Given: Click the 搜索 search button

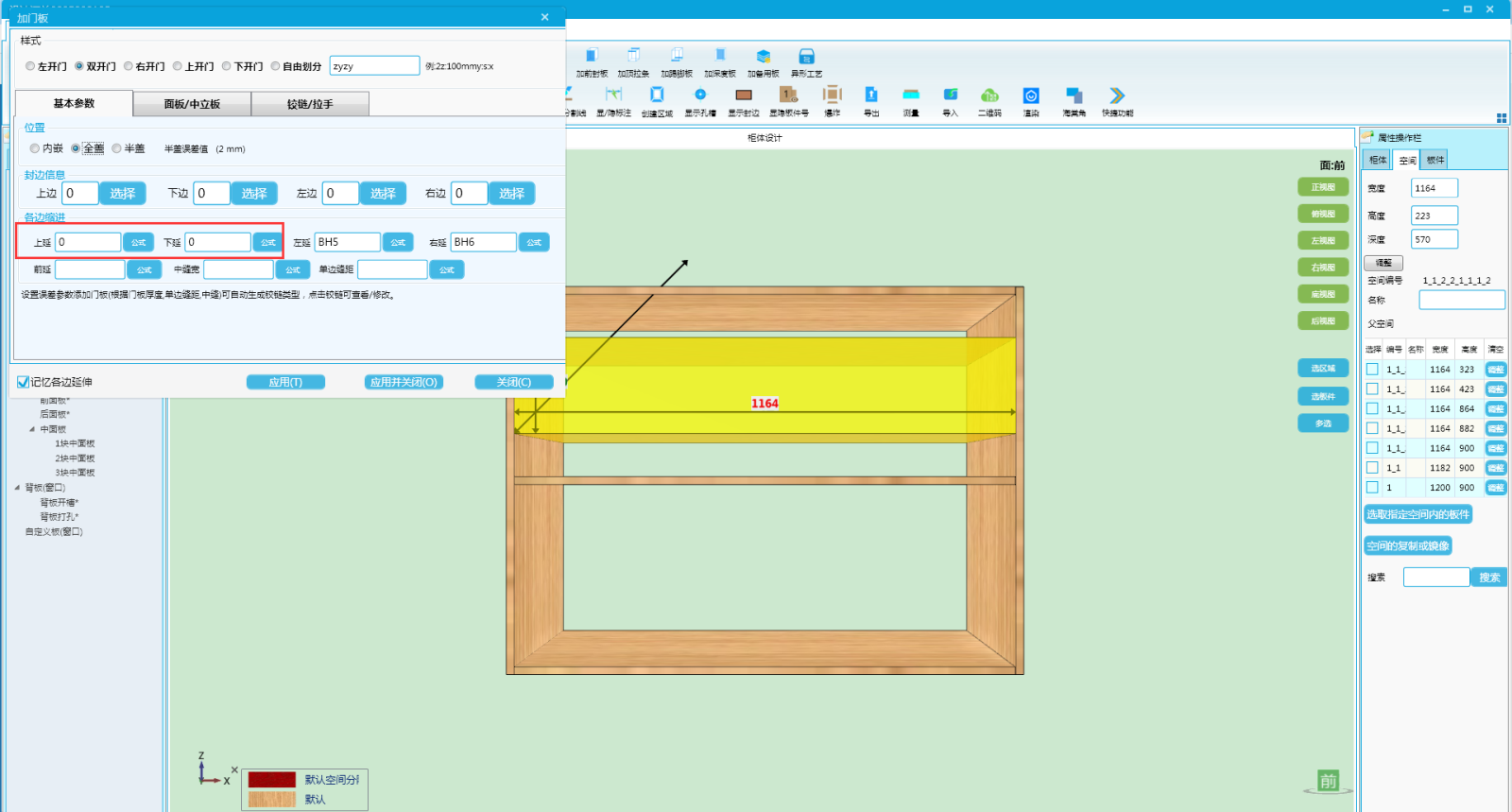Looking at the screenshot, I should tap(1489, 578).
